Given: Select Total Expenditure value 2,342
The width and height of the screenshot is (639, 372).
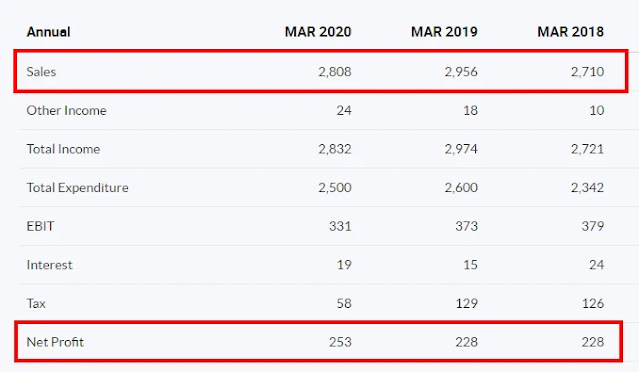Looking at the screenshot, I should (587, 188).
